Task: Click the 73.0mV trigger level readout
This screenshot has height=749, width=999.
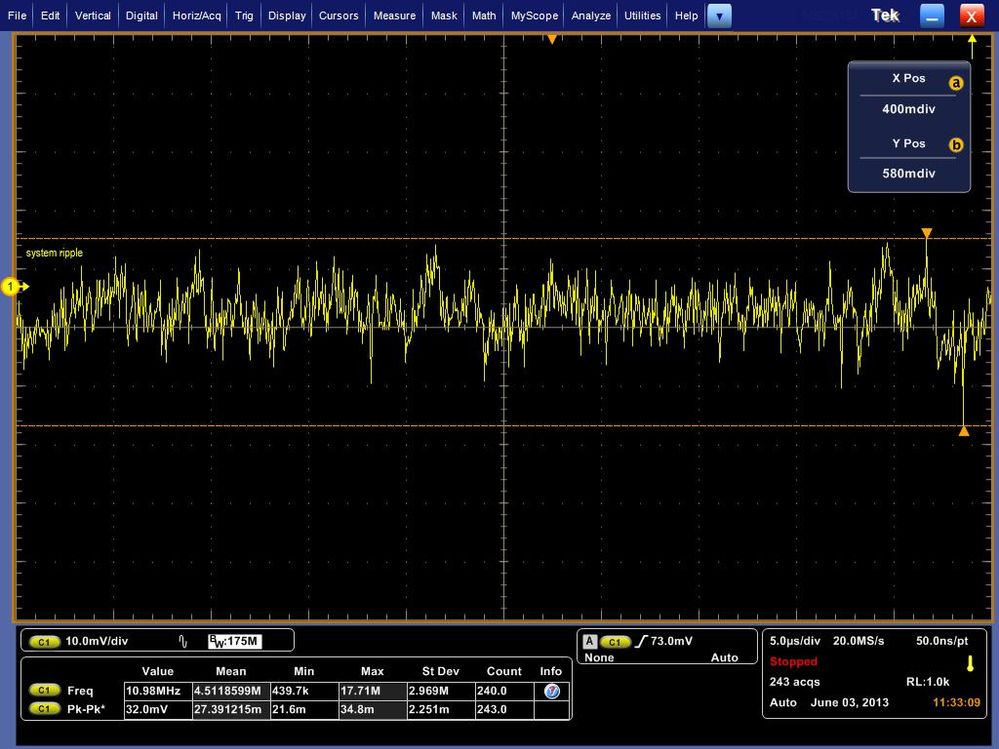Action: click(x=671, y=641)
